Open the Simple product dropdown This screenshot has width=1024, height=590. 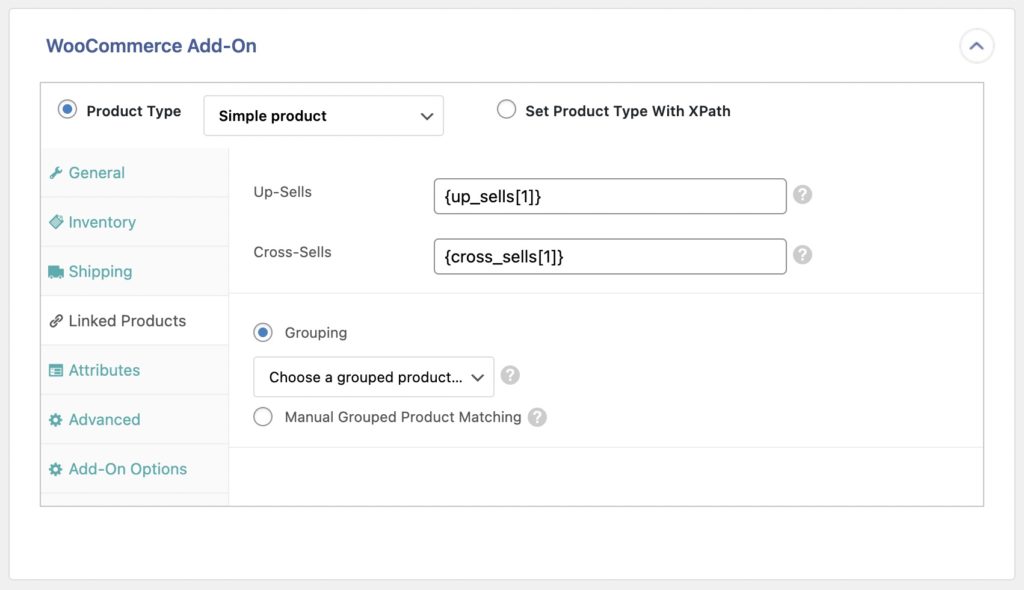323,115
